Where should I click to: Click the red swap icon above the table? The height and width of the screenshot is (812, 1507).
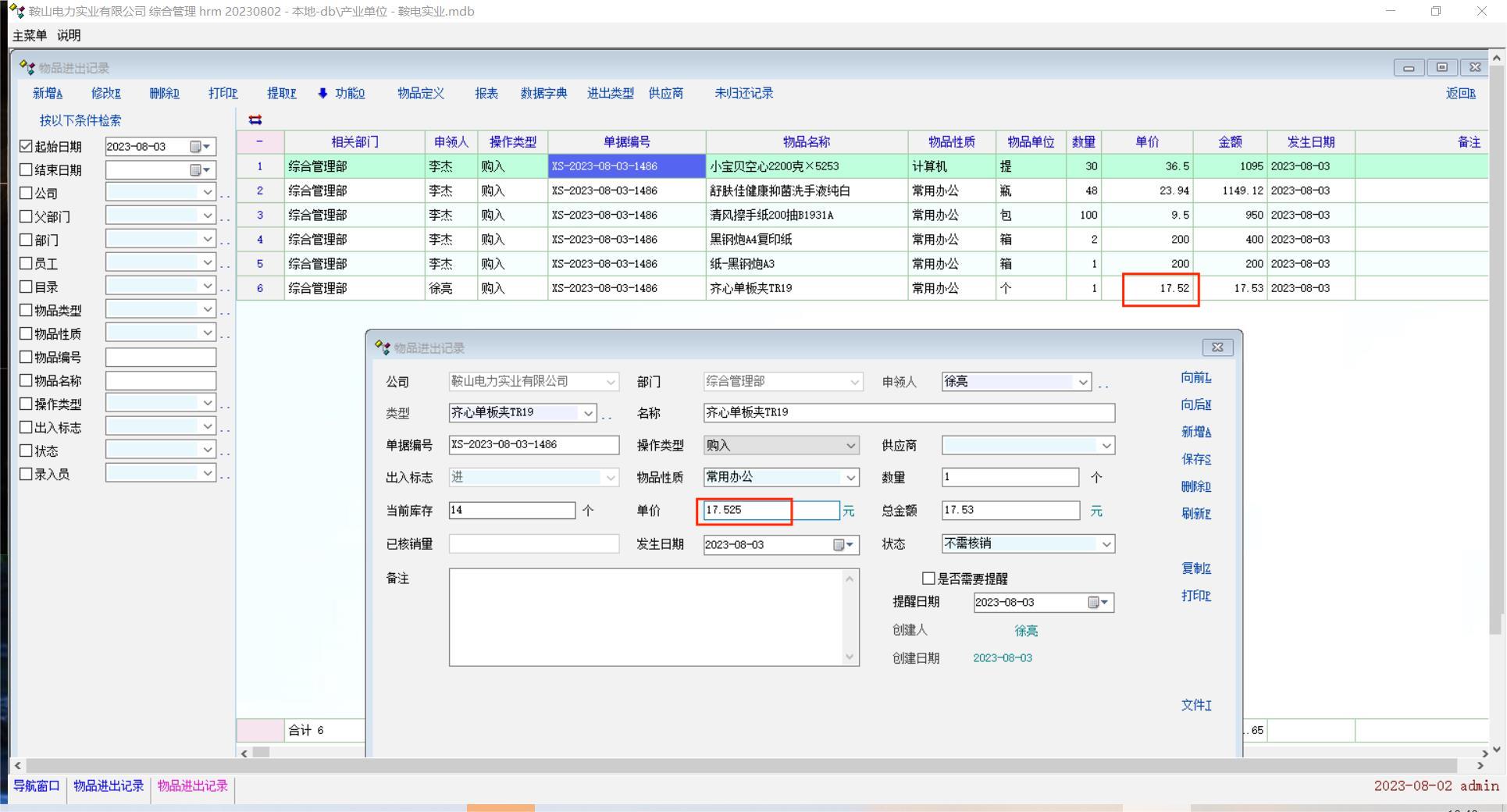click(255, 119)
